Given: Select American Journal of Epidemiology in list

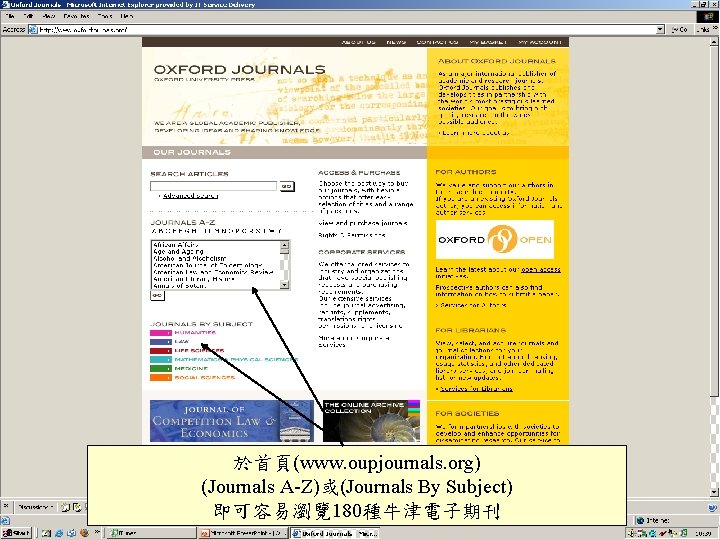Looking at the screenshot, I should tap(208, 265).
